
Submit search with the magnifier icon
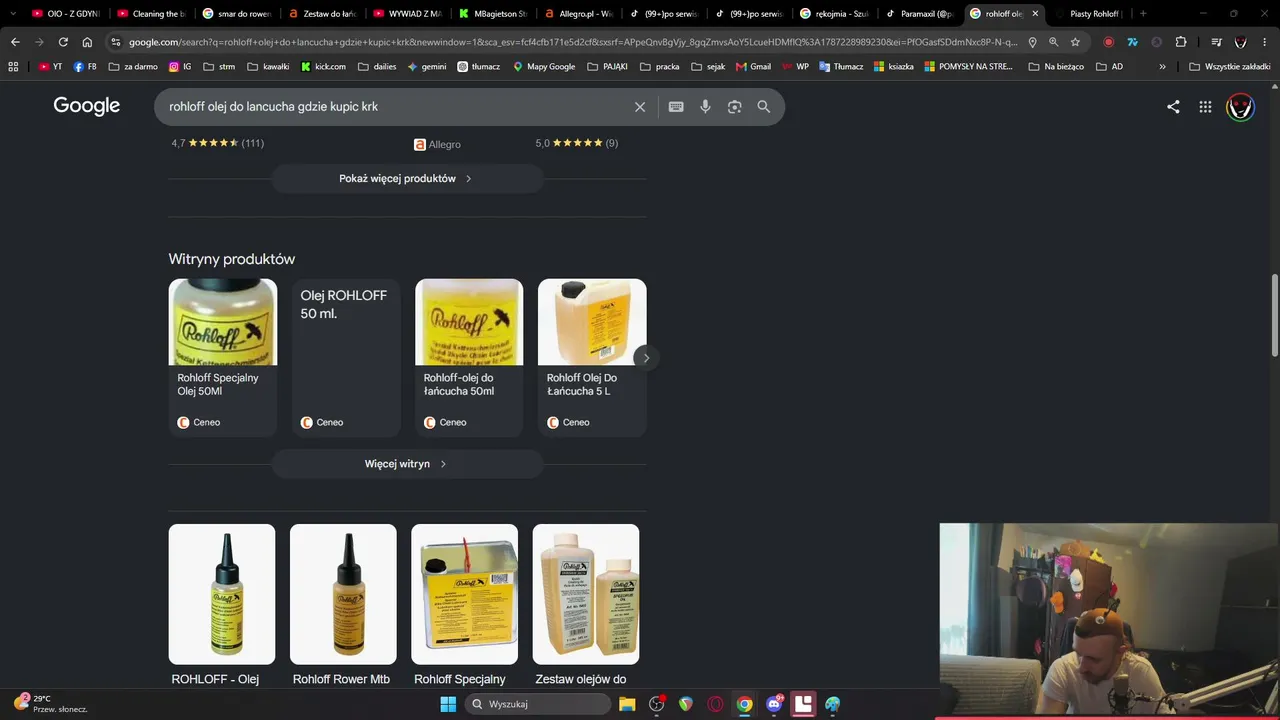(x=764, y=107)
